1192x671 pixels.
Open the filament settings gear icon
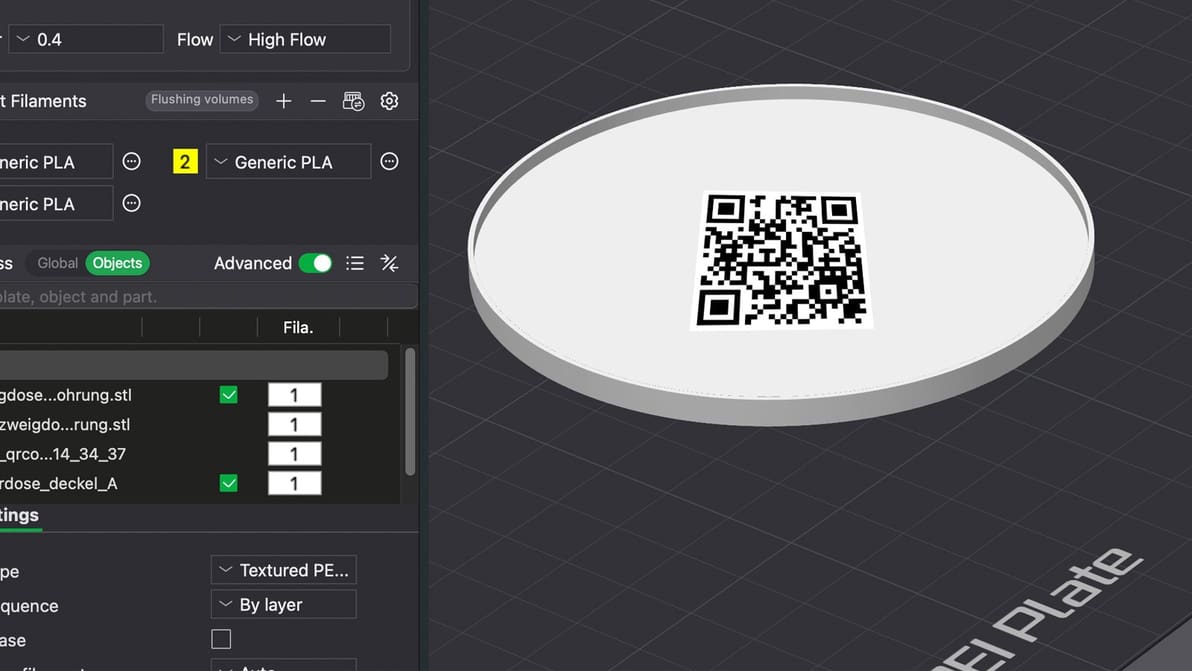point(389,100)
